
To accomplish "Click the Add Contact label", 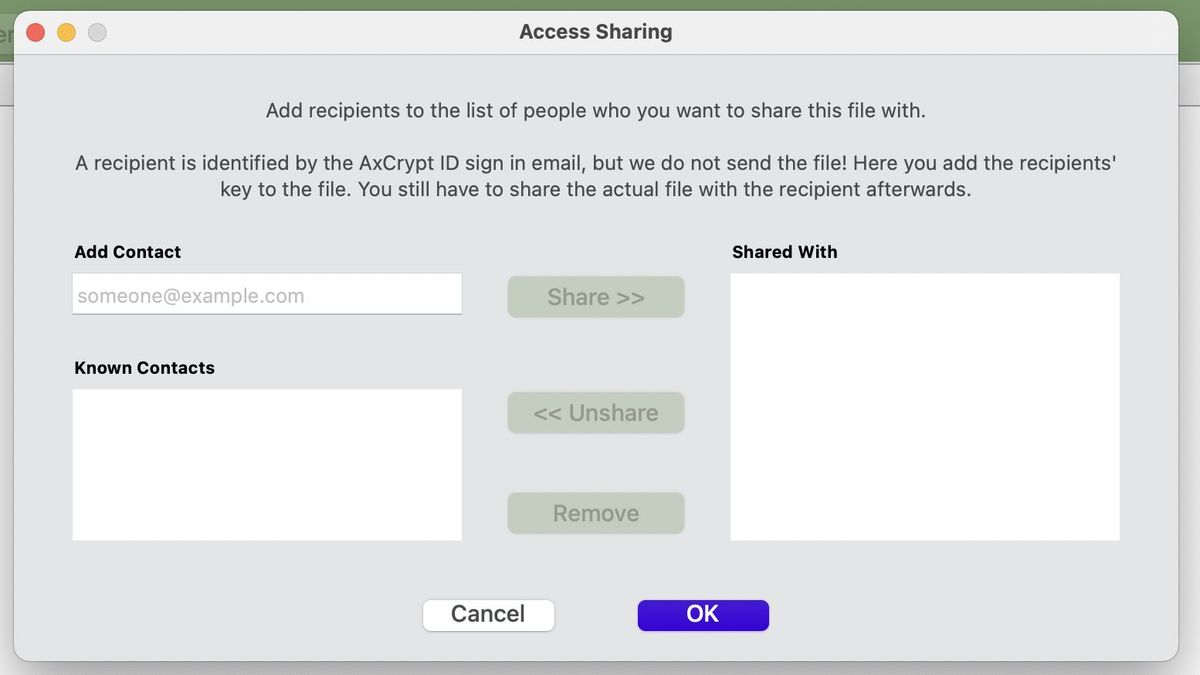I will [x=127, y=252].
